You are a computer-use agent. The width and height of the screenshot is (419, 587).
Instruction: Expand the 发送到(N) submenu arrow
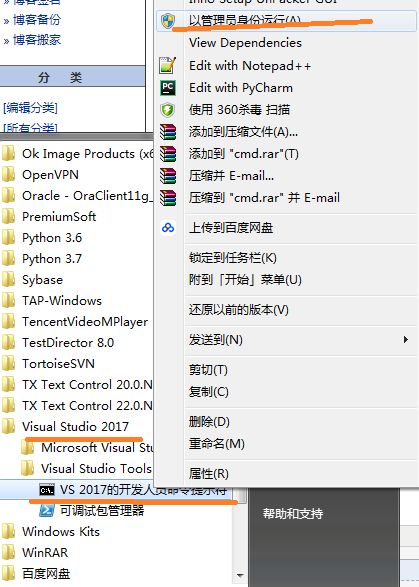(406, 340)
